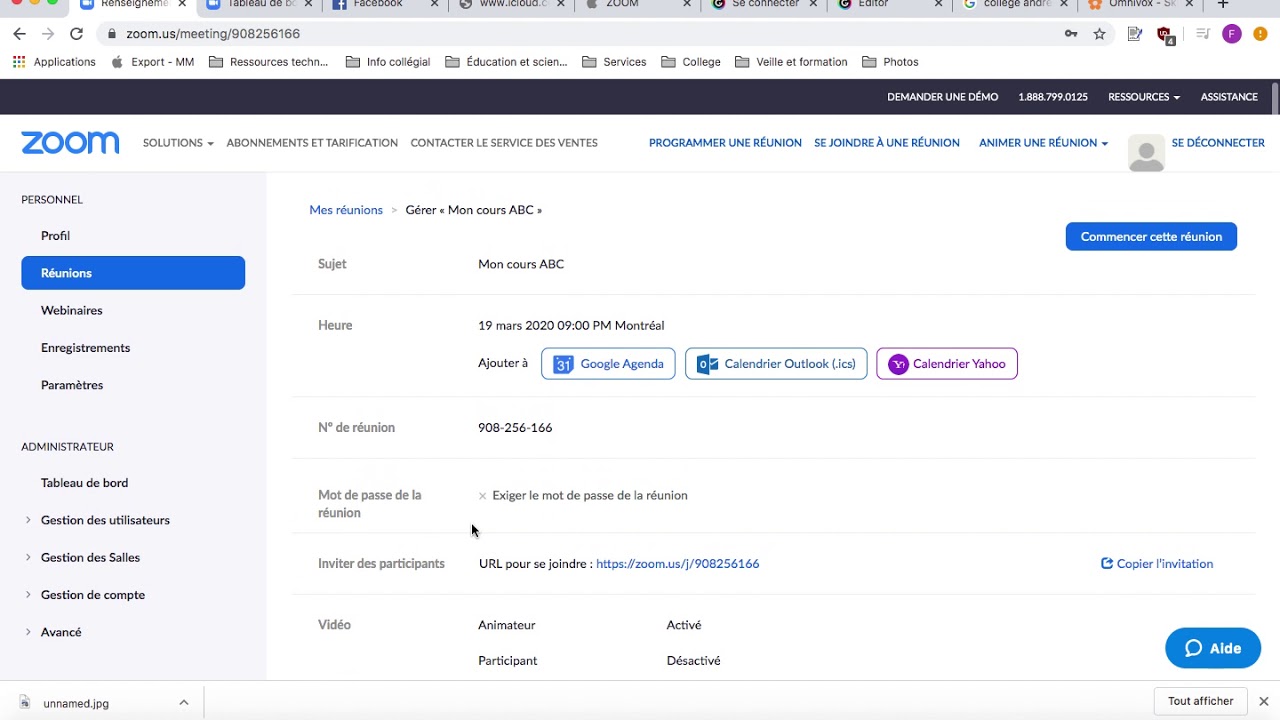Open the user avatar profile picture

click(1146, 153)
